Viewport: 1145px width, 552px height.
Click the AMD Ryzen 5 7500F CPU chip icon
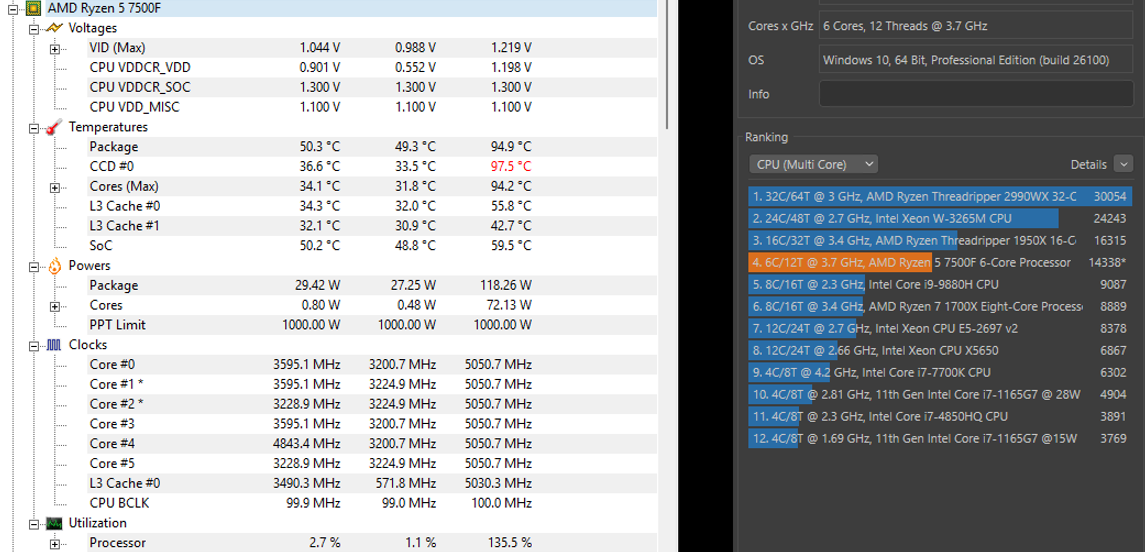click(x=32, y=9)
